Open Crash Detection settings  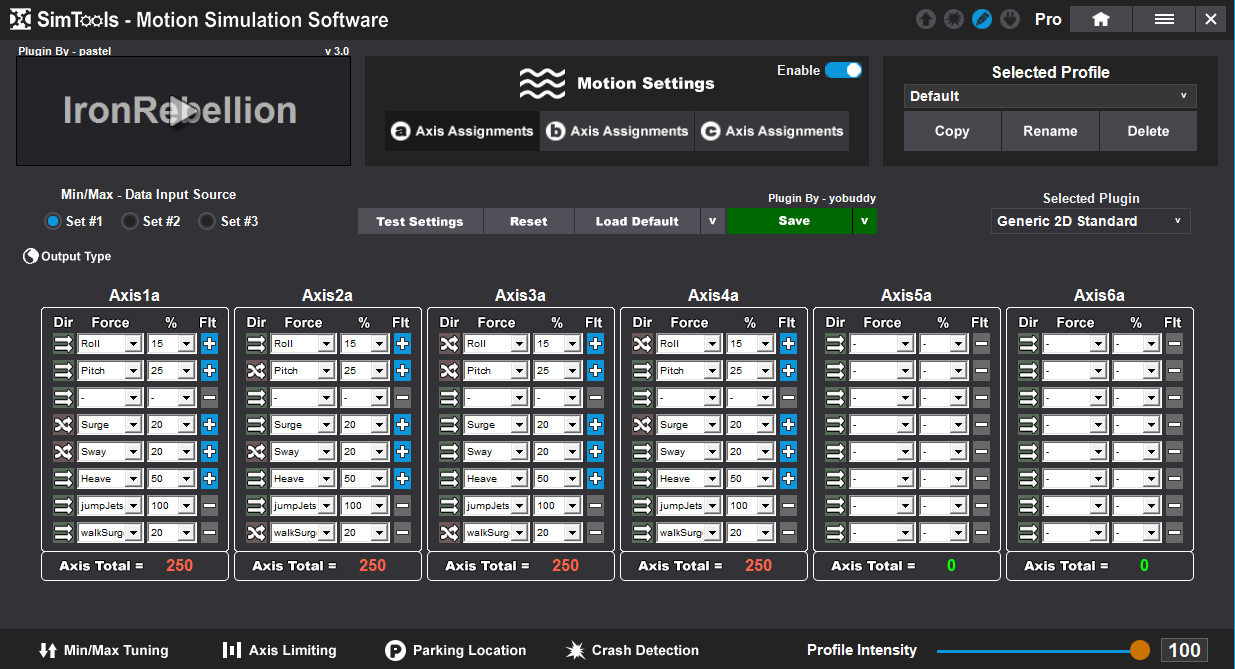632,650
